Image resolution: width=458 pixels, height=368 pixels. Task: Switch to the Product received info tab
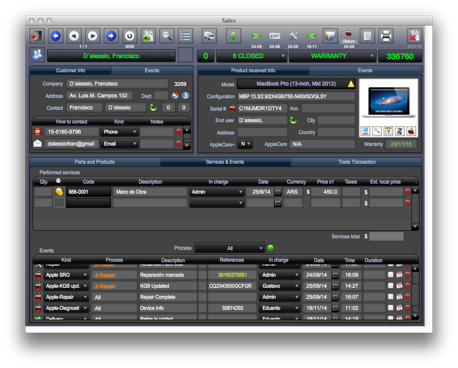click(253, 70)
